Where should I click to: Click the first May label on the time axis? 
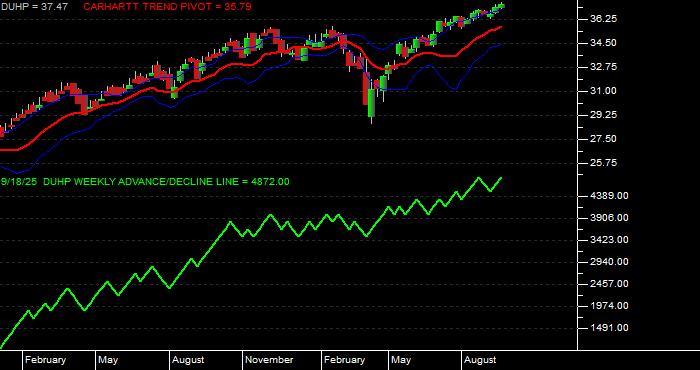pyautogui.click(x=108, y=360)
